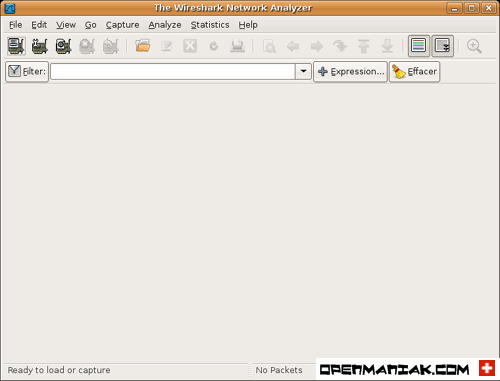500x381 pixels.
Task: Open the Capture menu
Action: pos(122,25)
